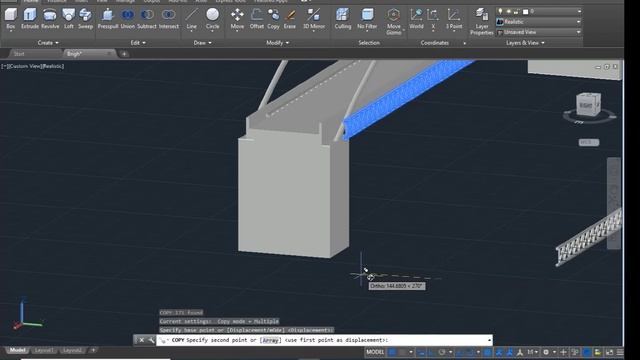Activate the Move tool
The width and height of the screenshot is (640, 360).
point(237,19)
